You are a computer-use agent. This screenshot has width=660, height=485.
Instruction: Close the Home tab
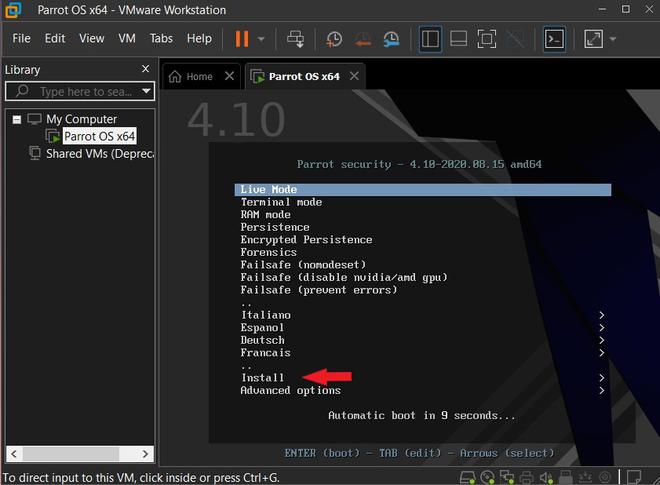point(229,76)
